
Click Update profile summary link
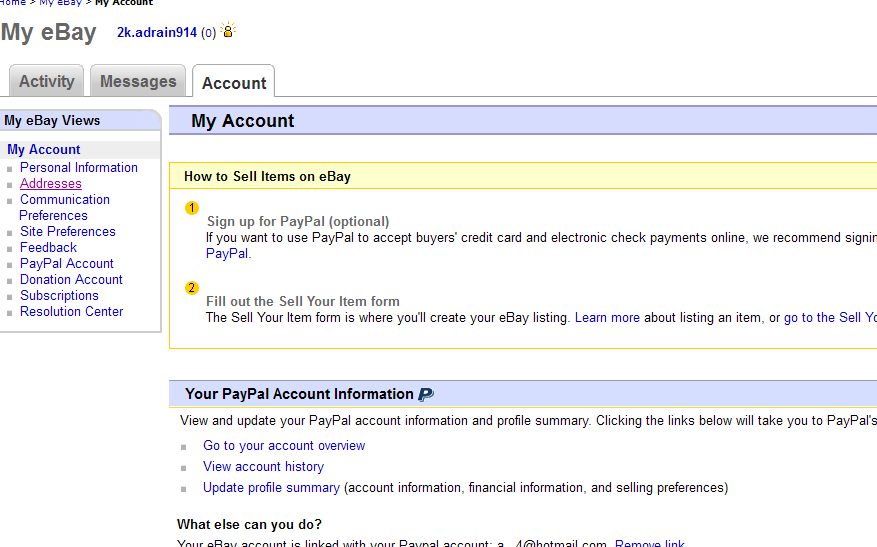point(271,488)
